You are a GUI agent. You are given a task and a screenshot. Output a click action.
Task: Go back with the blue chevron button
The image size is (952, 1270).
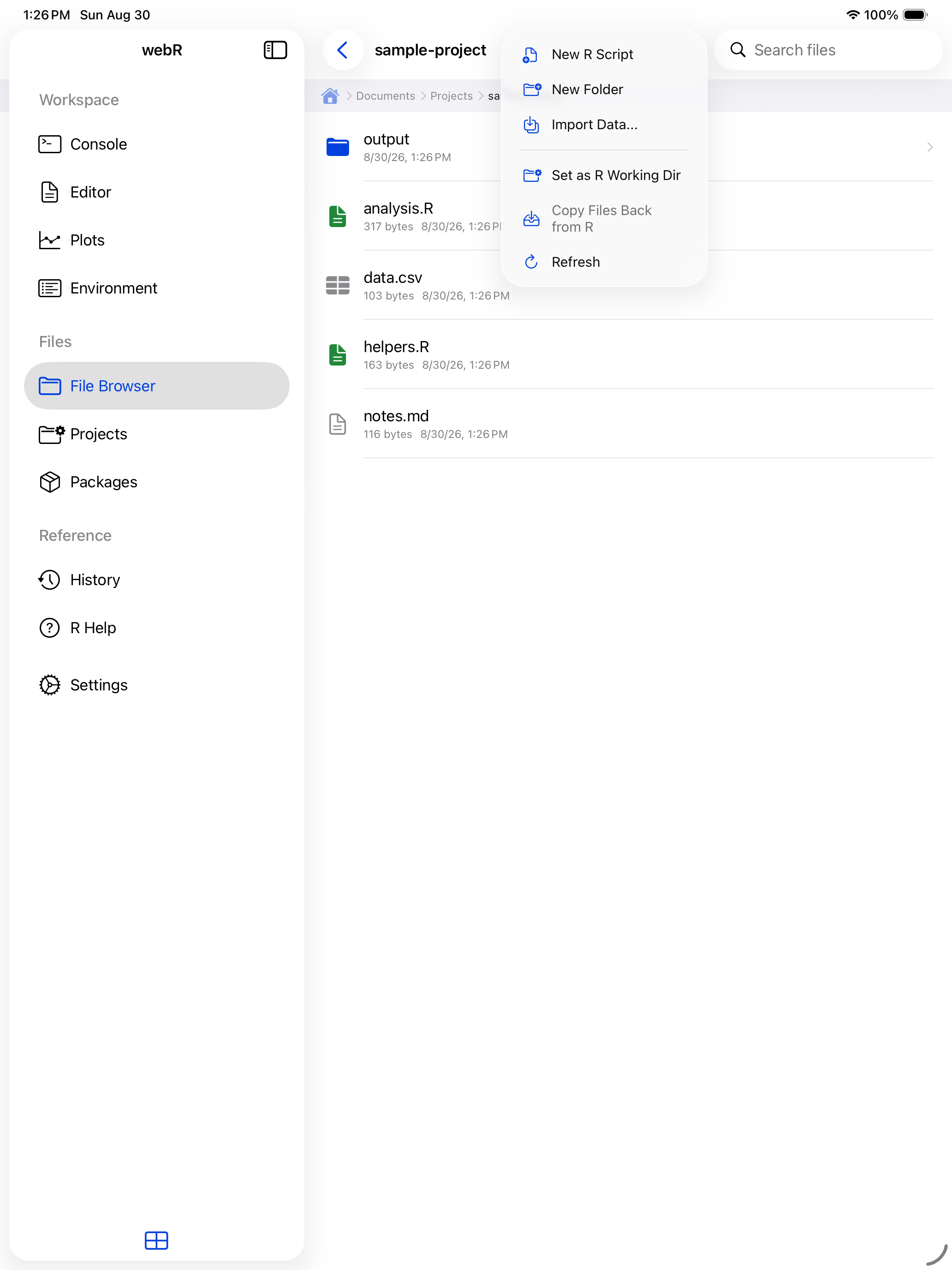(343, 50)
